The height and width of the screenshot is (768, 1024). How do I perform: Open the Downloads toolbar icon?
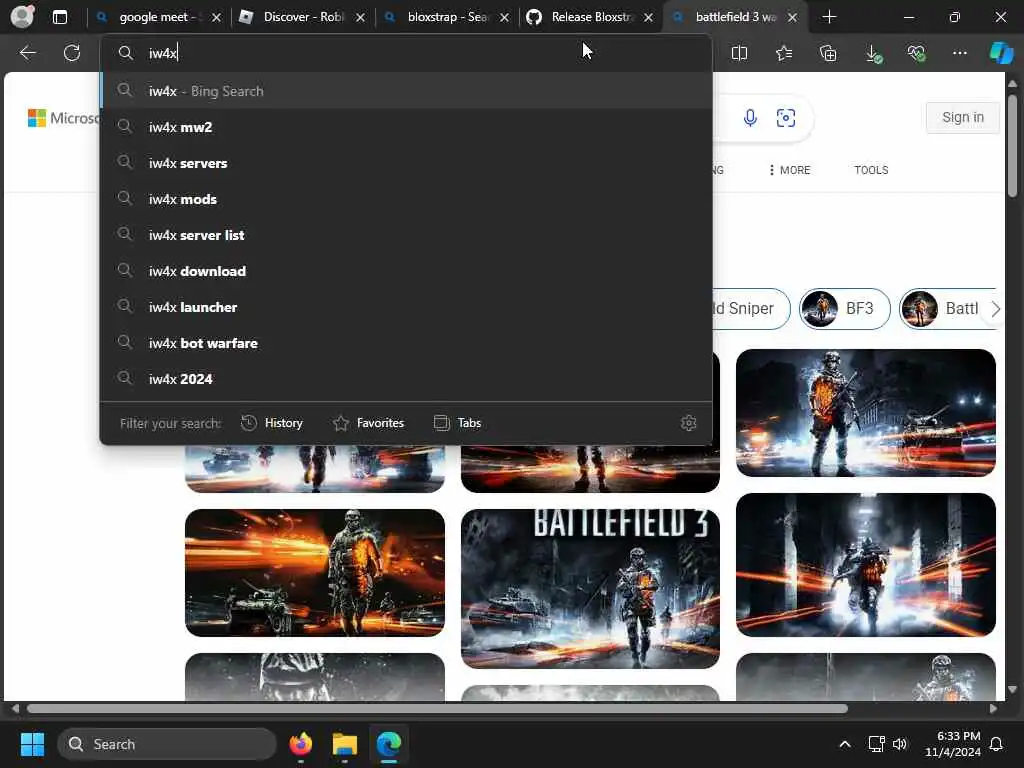coord(873,54)
